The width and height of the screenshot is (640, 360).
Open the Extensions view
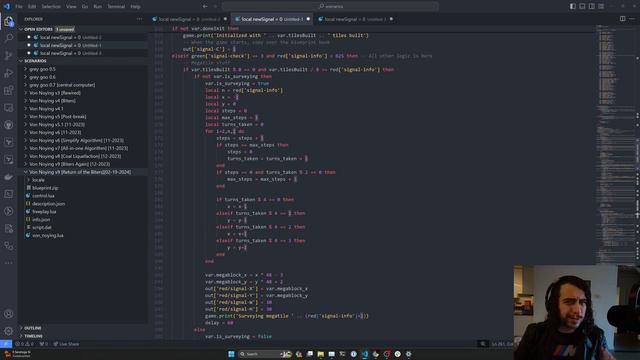(9, 90)
